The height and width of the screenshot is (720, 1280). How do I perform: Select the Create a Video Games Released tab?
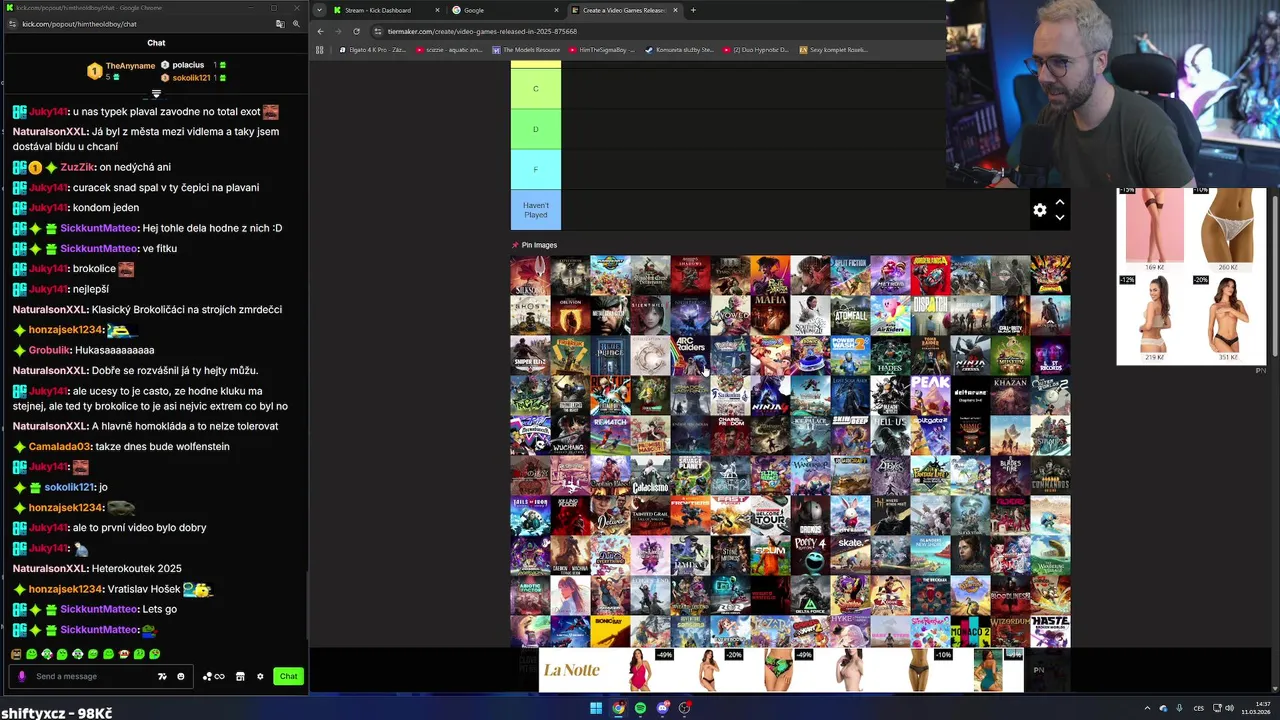pyautogui.click(x=625, y=10)
